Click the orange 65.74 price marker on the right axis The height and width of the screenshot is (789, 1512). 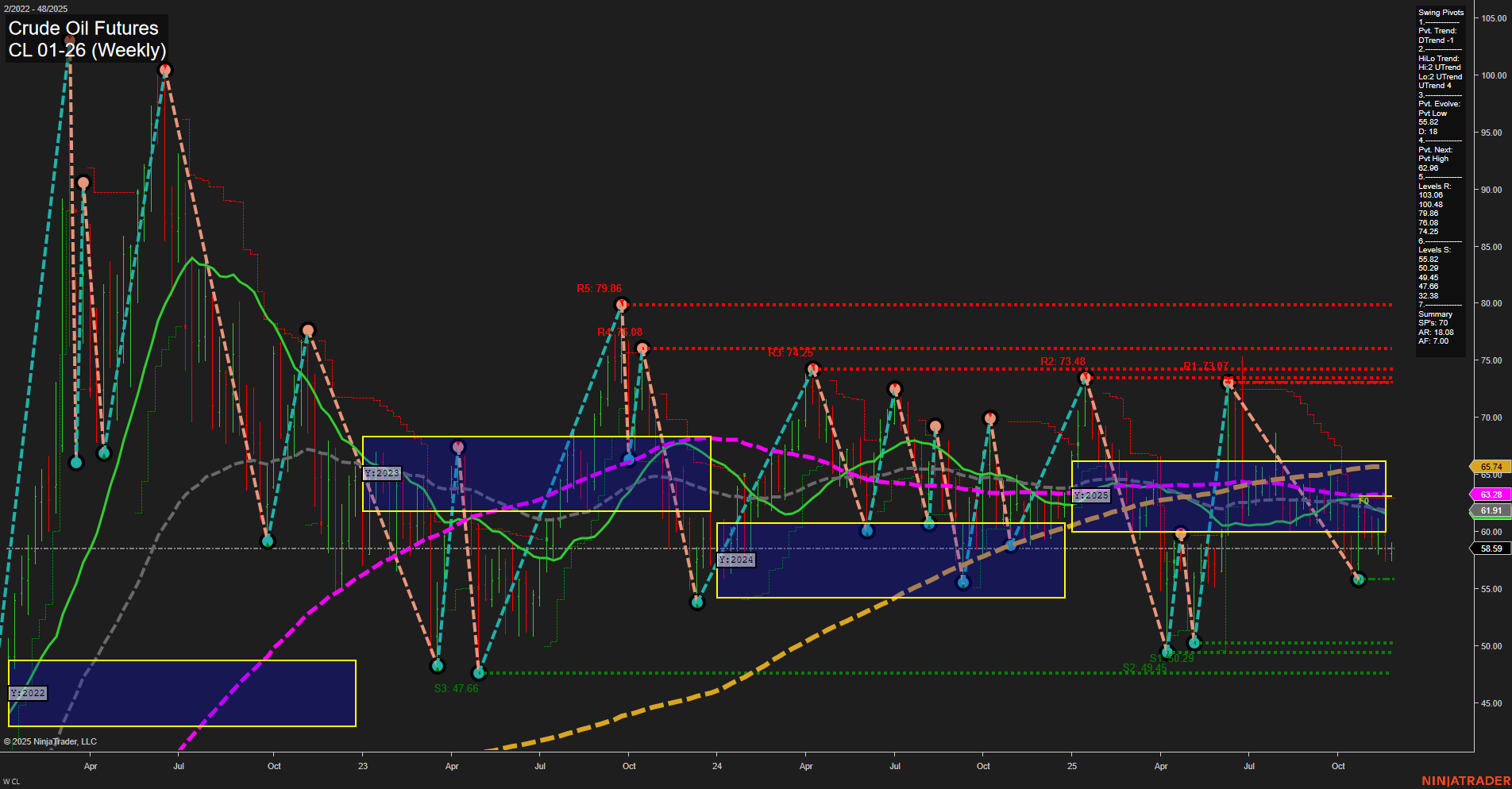tap(1491, 468)
